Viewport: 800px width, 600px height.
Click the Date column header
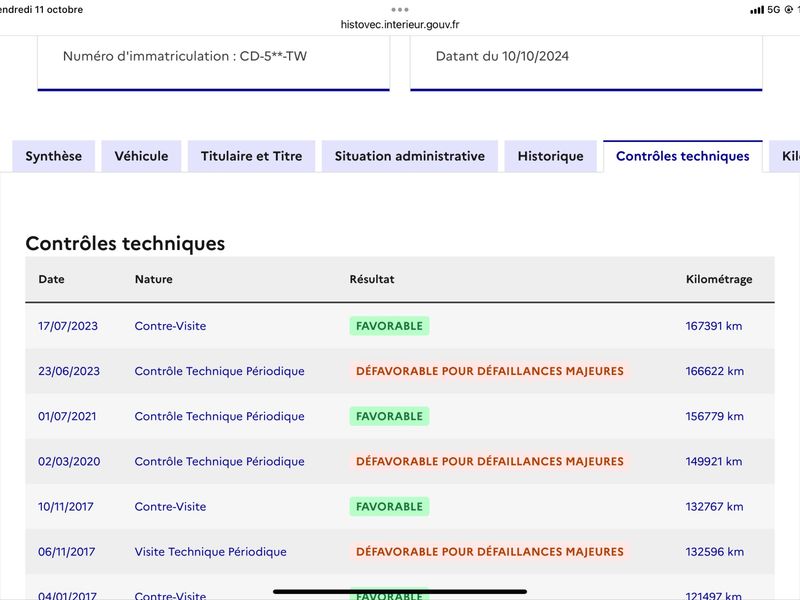click(52, 279)
